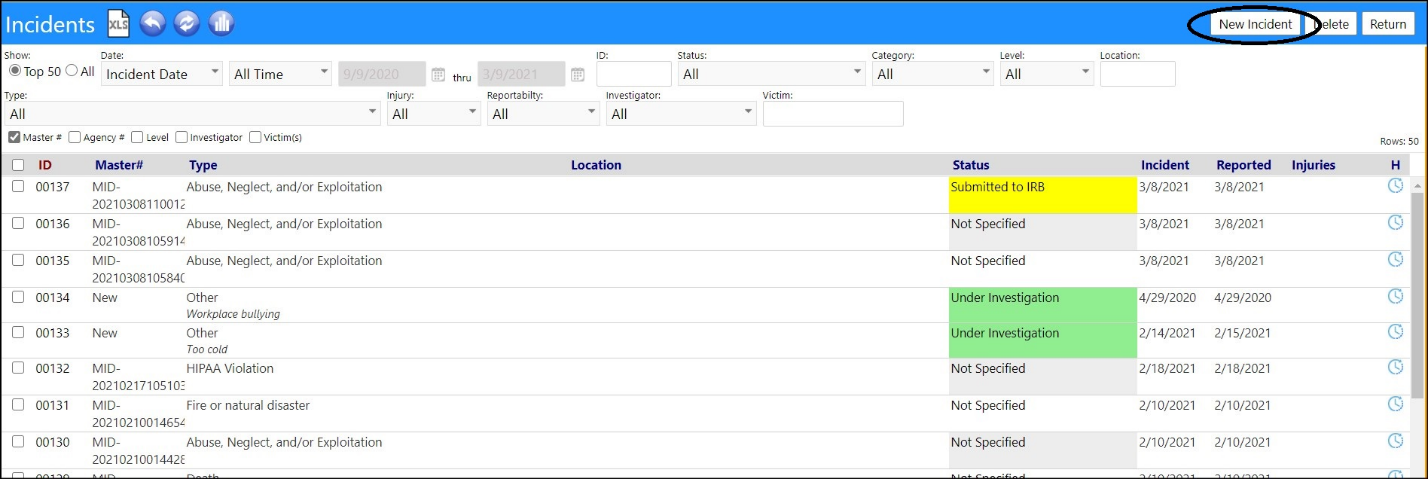
Task: Select the Top 50 radio option
Action: coord(14,71)
